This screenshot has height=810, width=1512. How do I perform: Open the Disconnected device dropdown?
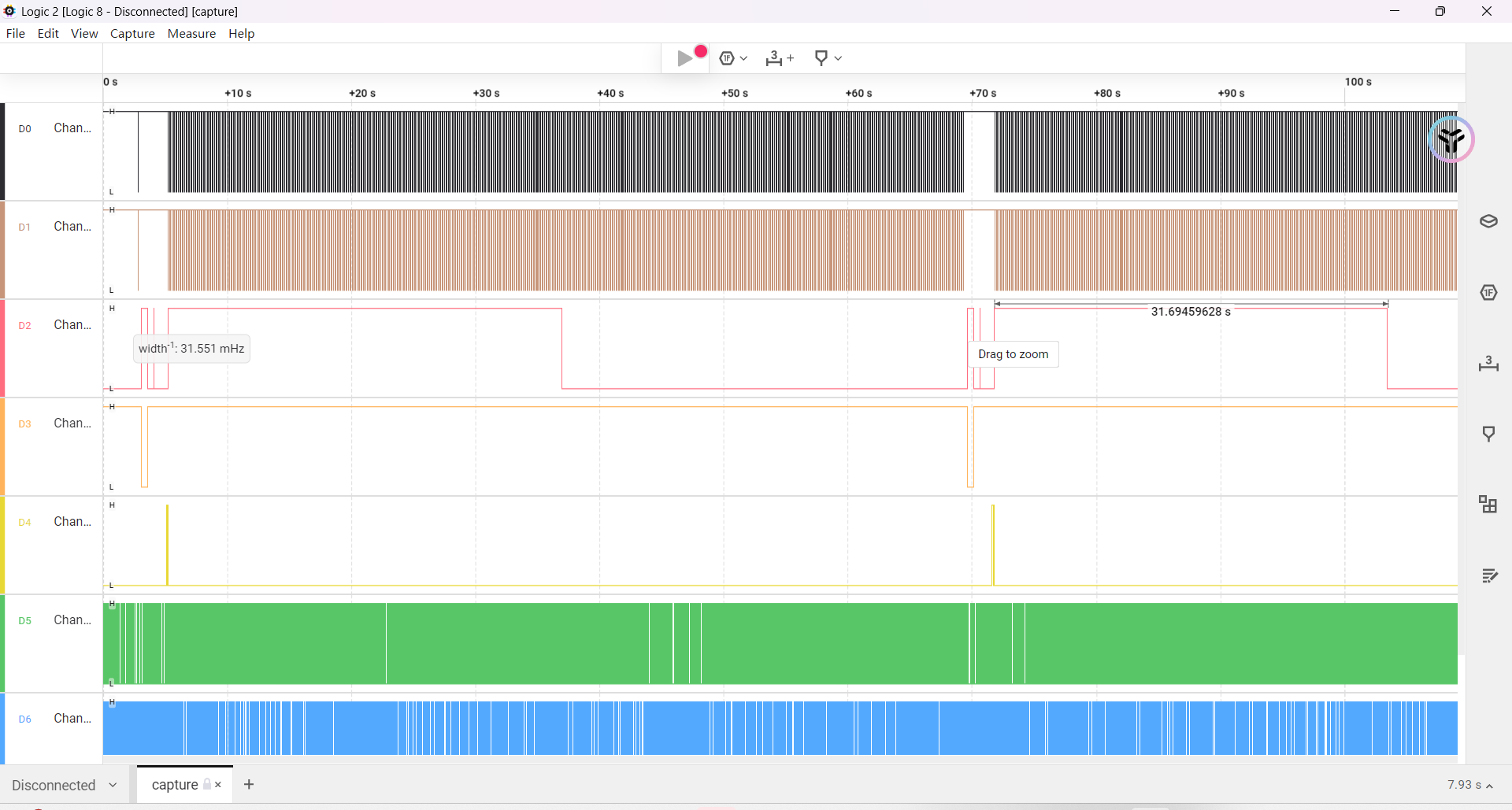65,785
